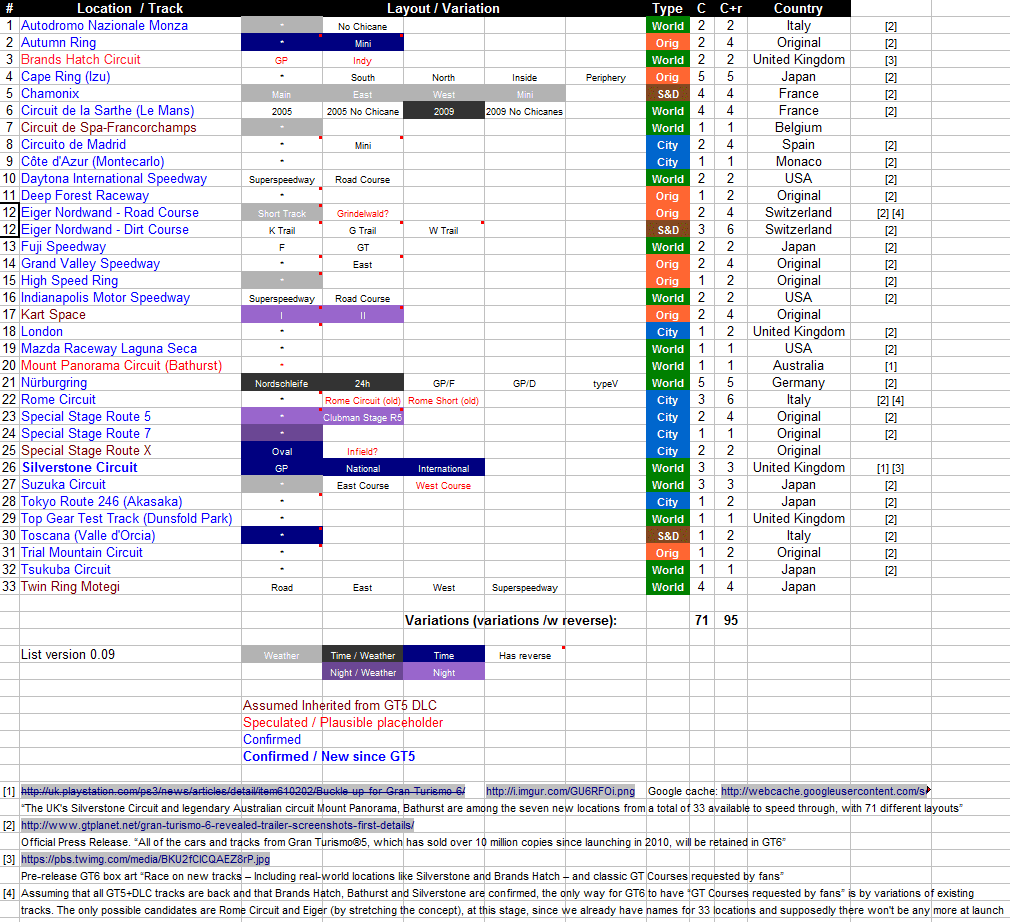Select the Silverstone Circuit track name
Image resolution: width=1010 pixels, height=922 pixels.
click(79, 468)
